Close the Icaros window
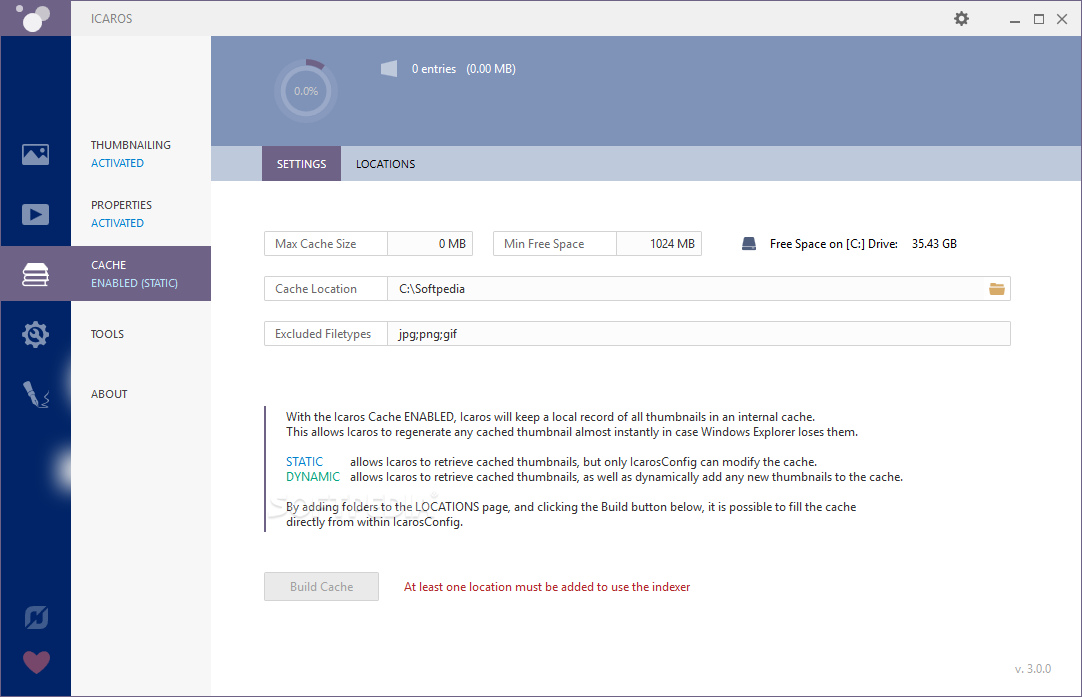 point(1062,19)
